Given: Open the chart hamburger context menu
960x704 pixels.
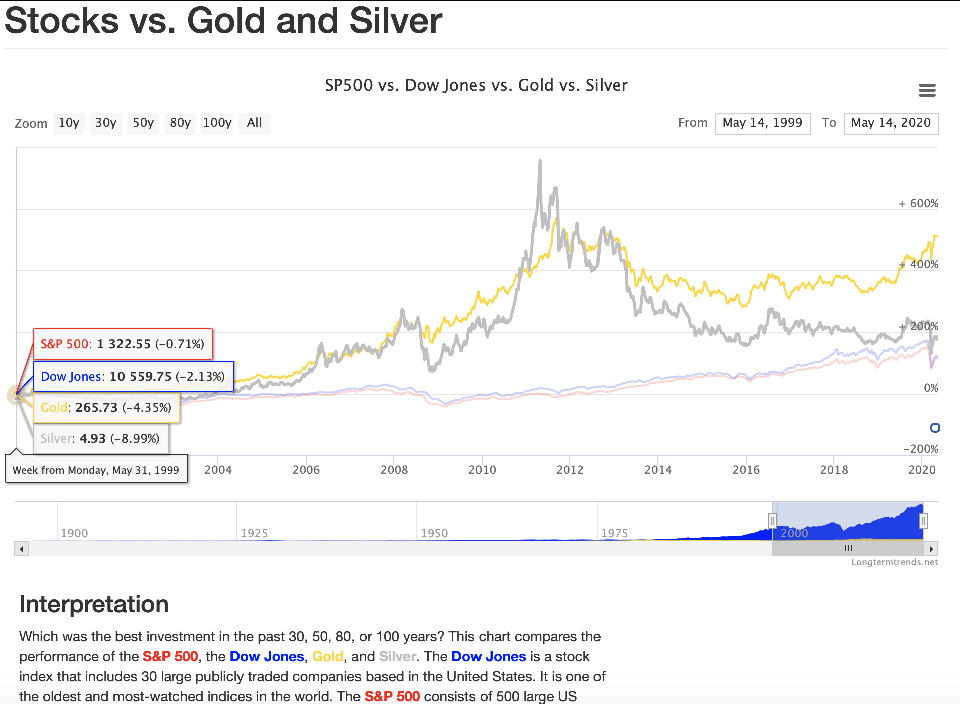Looking at the screenshot, I should [x=927, y=91].
